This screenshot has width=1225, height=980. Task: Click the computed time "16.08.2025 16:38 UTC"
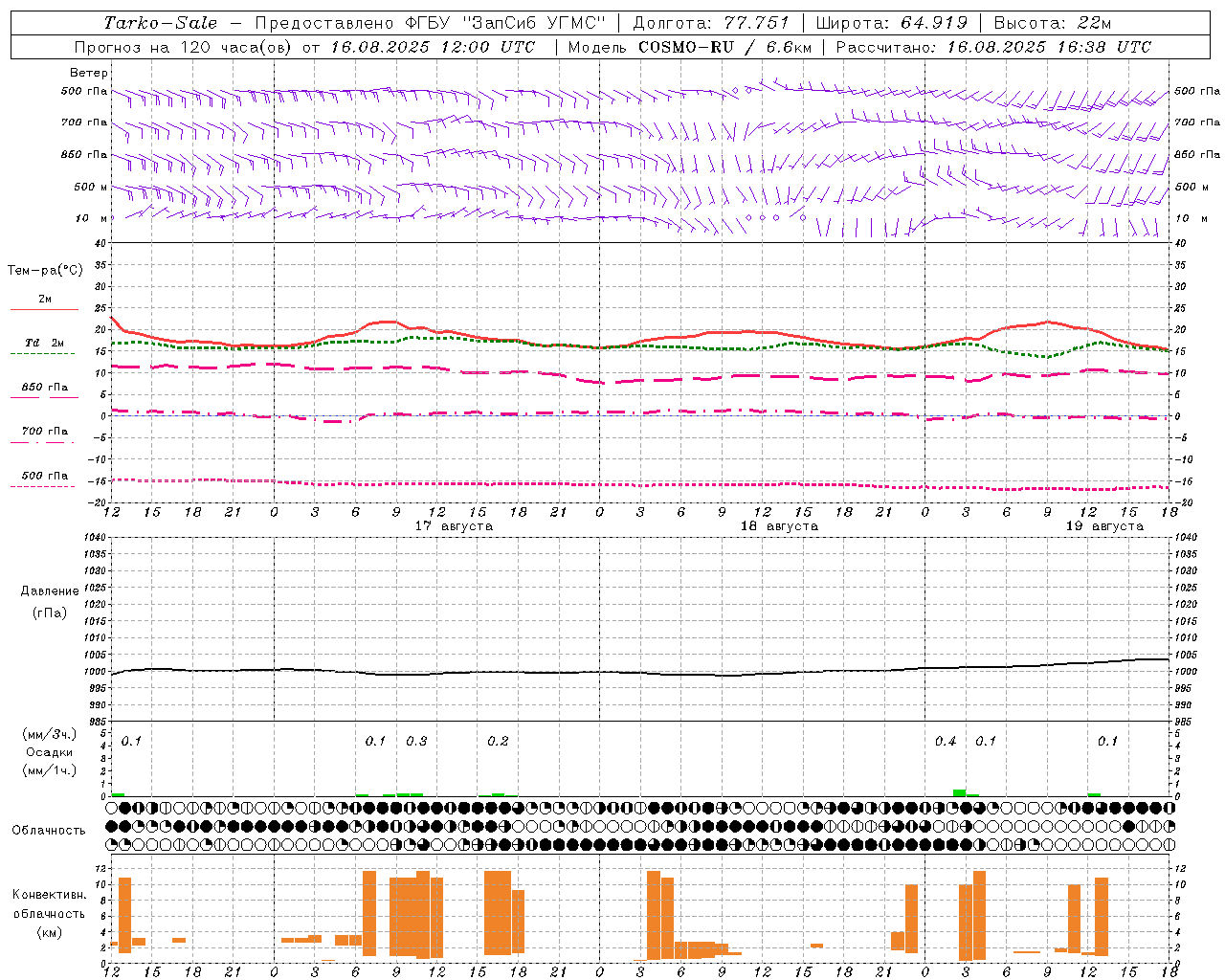[1049, 47]
